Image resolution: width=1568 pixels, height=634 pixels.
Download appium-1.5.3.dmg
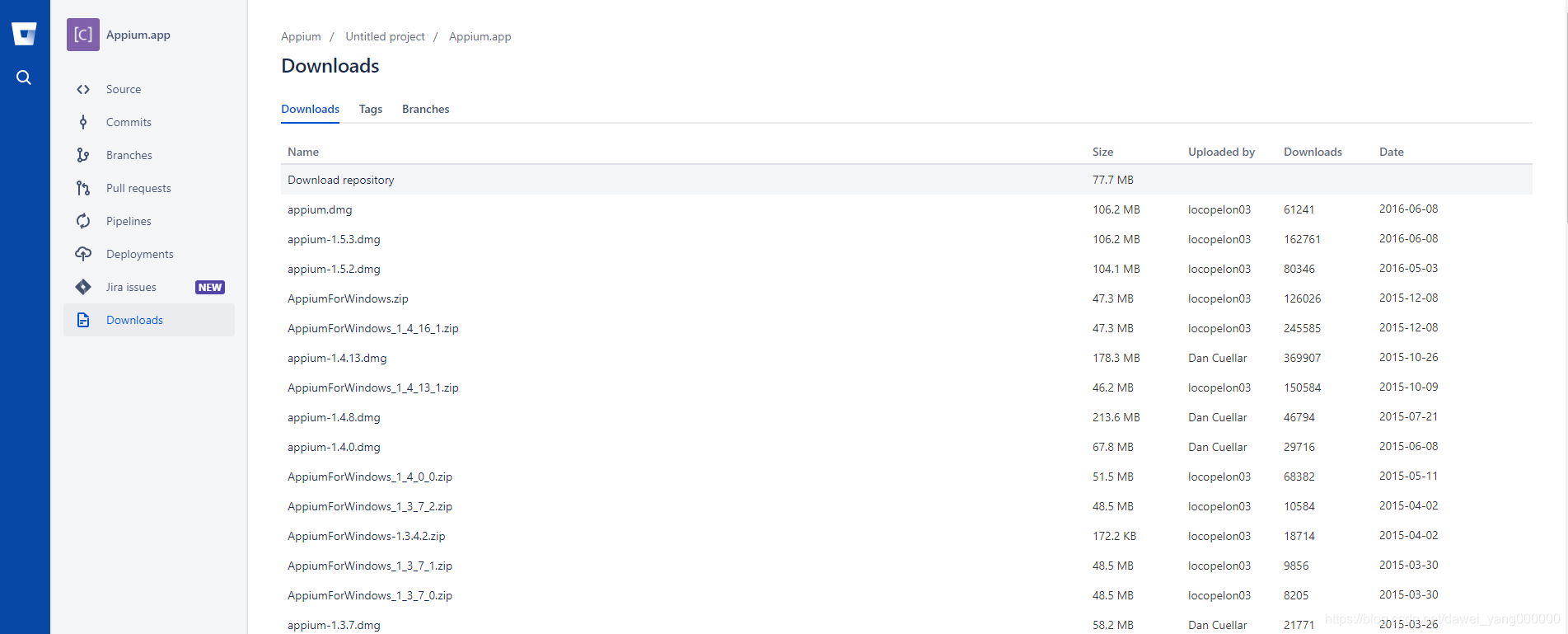334,239
